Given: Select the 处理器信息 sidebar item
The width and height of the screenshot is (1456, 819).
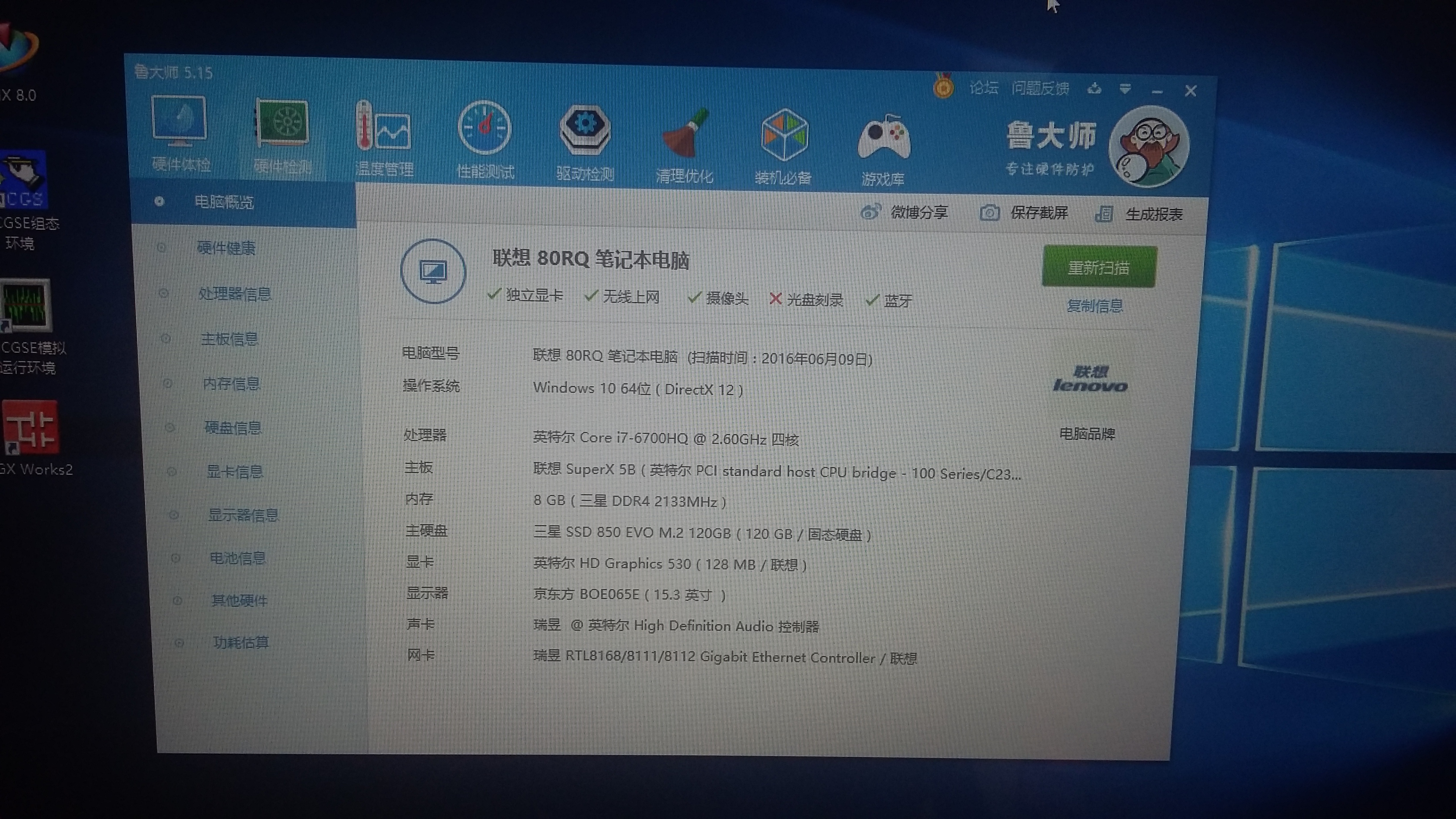Looking at the screenshot, I should (235, 294).
